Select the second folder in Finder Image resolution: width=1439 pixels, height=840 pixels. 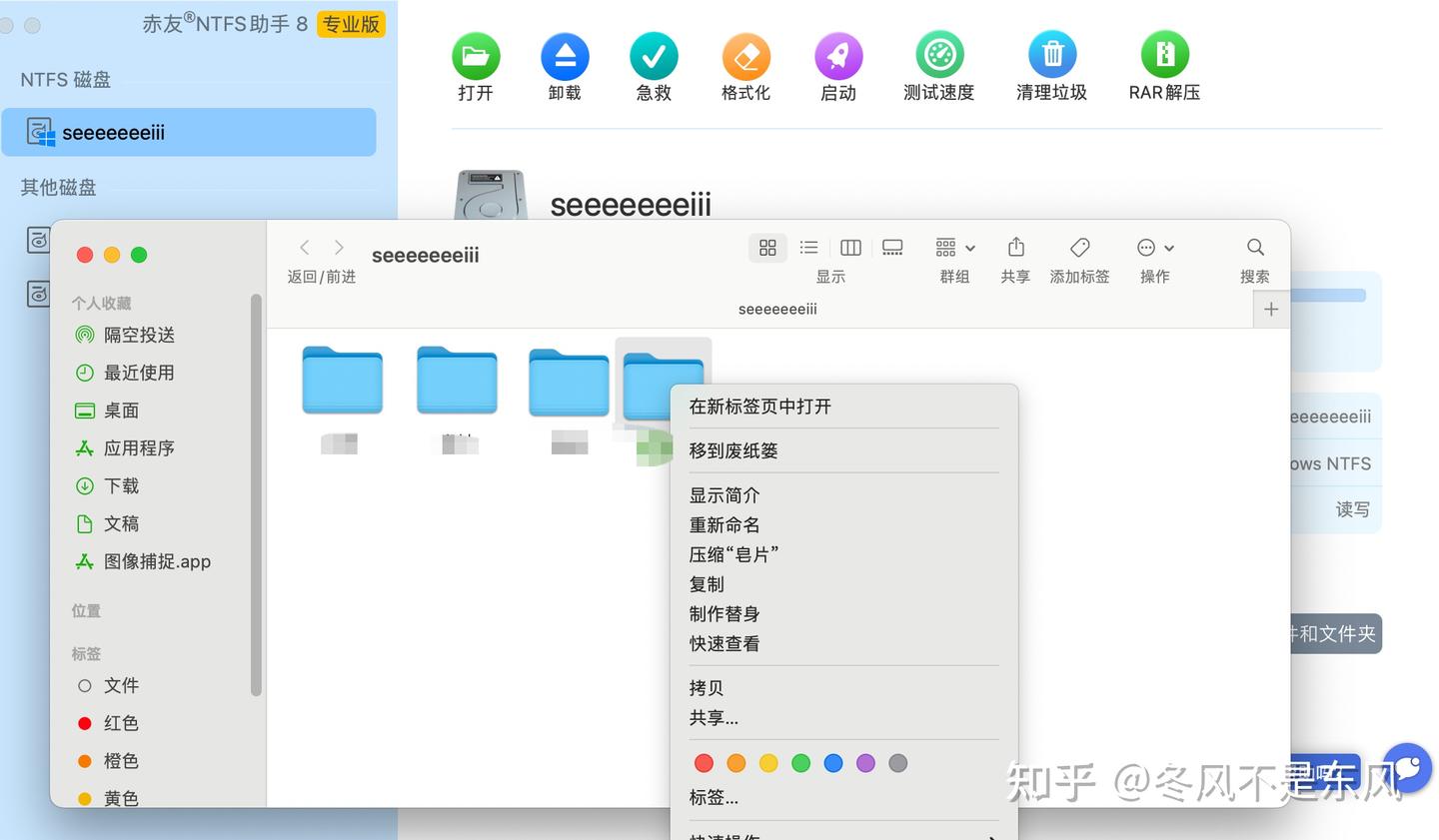(457, 381)
